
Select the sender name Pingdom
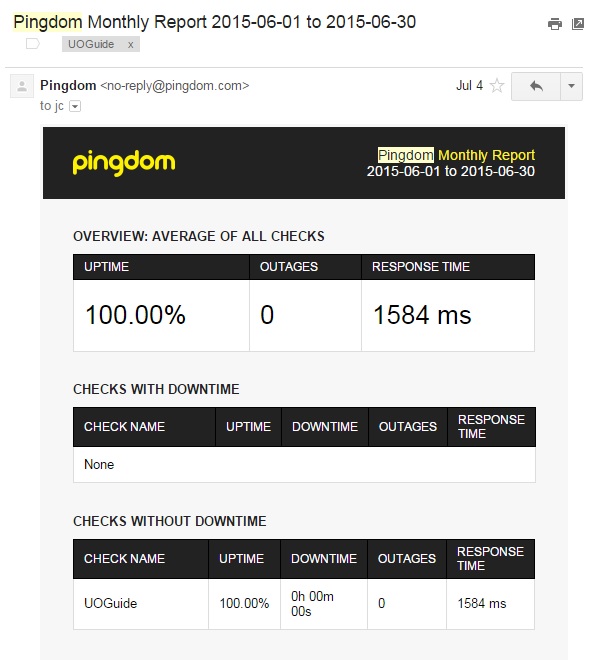point(68,85)
